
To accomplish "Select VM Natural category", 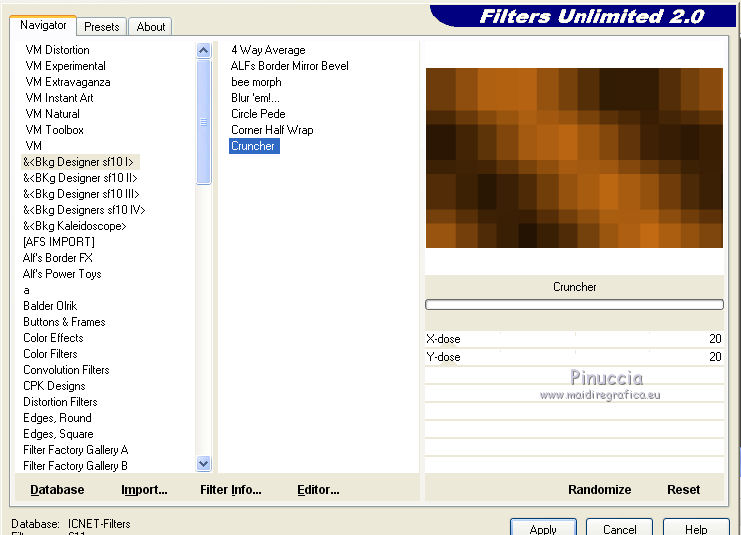I will click(52, 114).
